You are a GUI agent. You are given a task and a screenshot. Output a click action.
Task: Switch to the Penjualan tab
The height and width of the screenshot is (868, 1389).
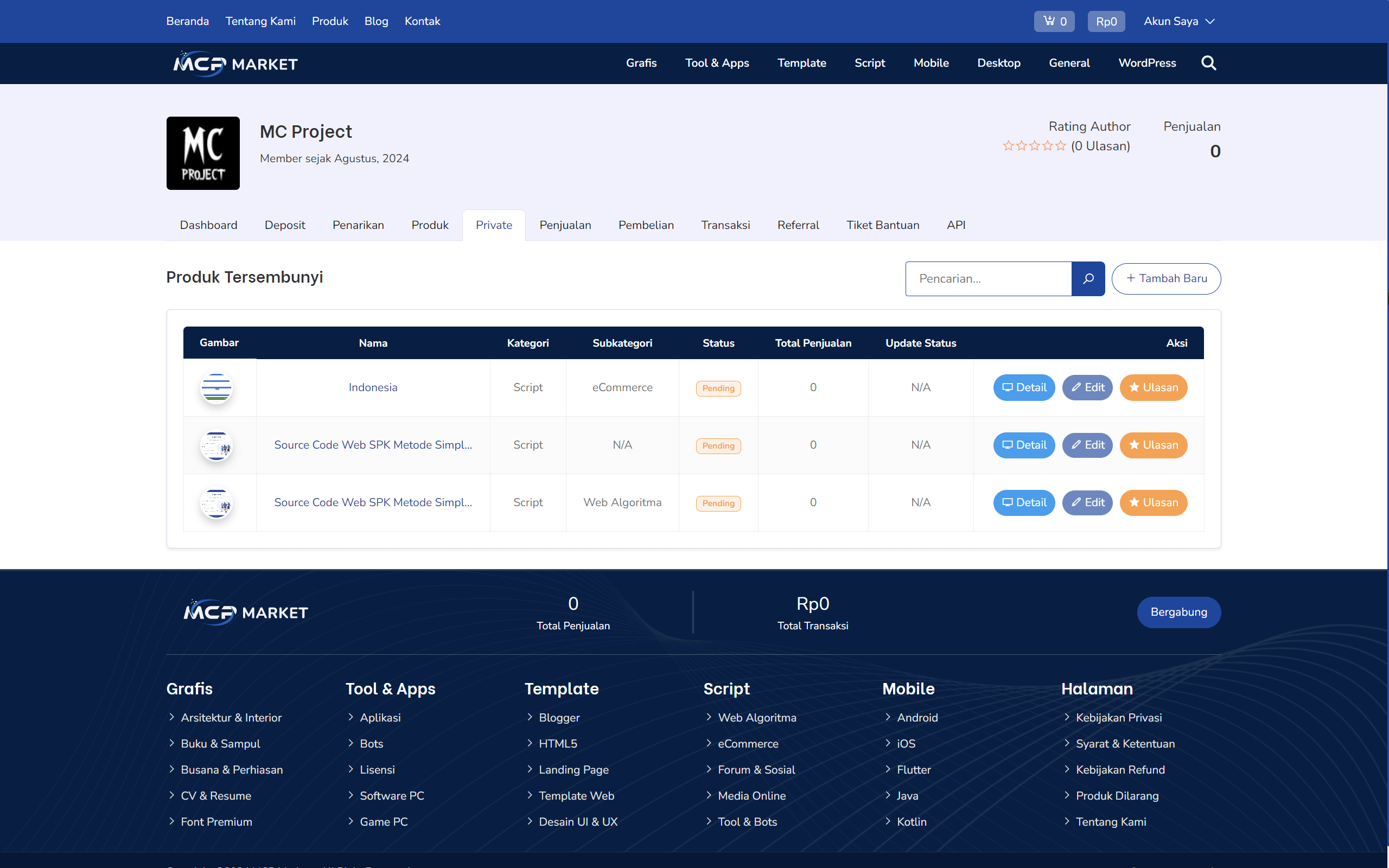(x=565, y=225)
